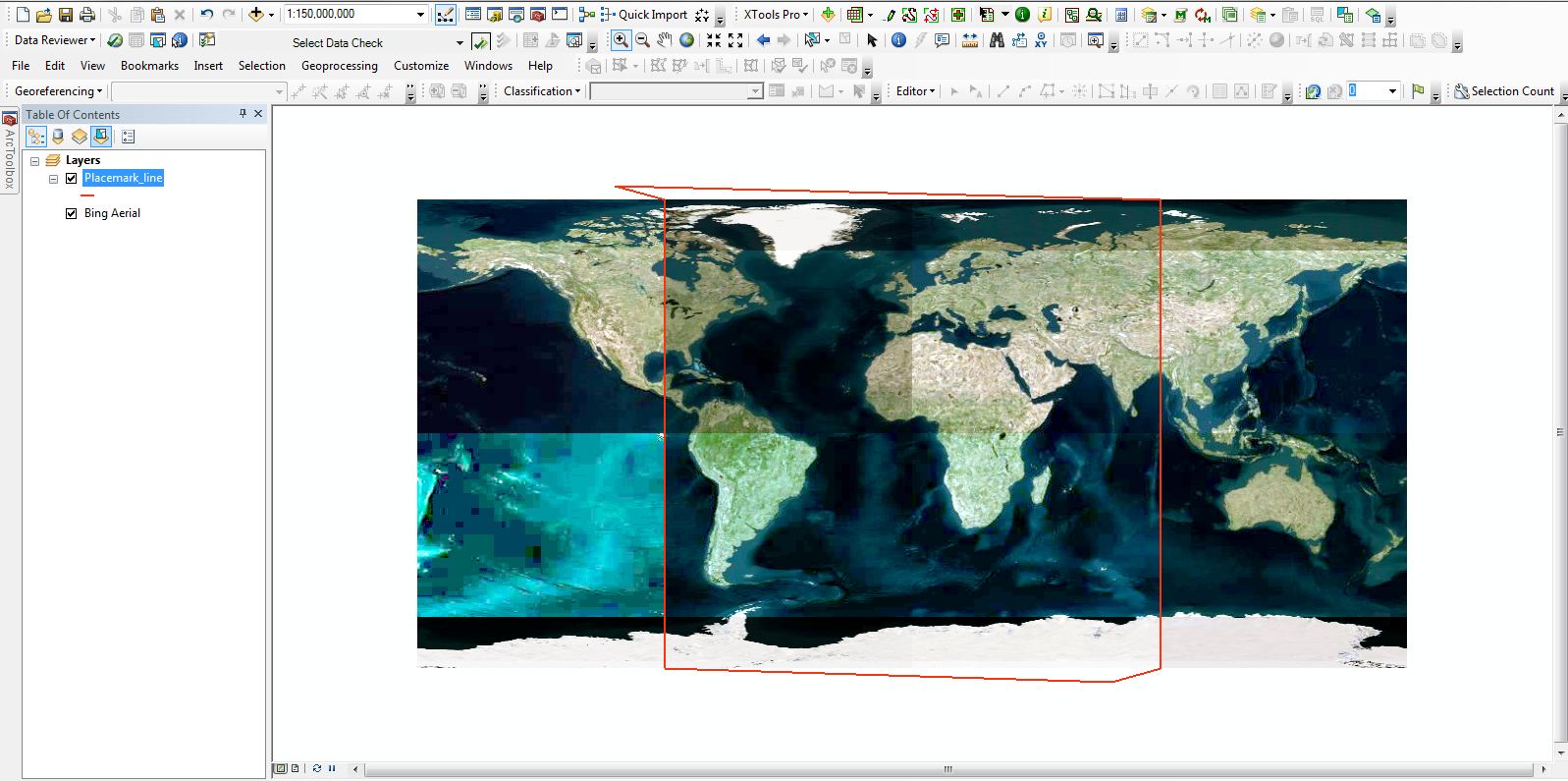Open the File menu
The width and height of the screenshot is (1568, 781).
21,66
